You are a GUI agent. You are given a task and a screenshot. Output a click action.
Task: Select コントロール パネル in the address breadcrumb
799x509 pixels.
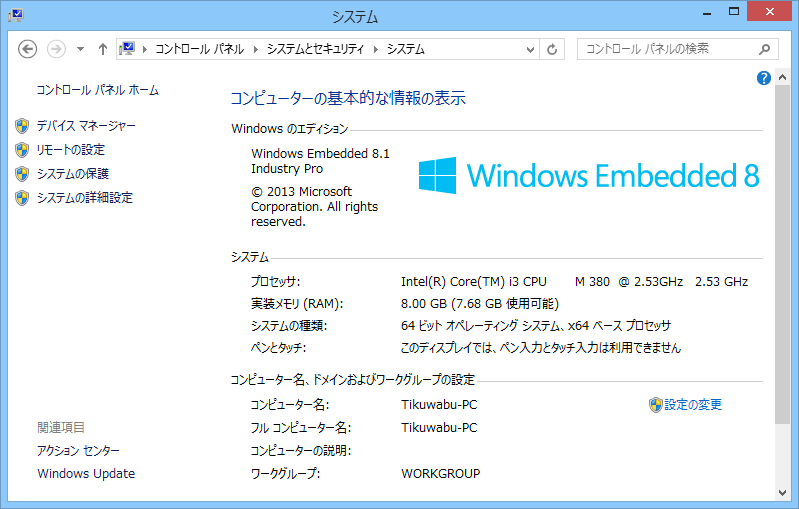199,49
